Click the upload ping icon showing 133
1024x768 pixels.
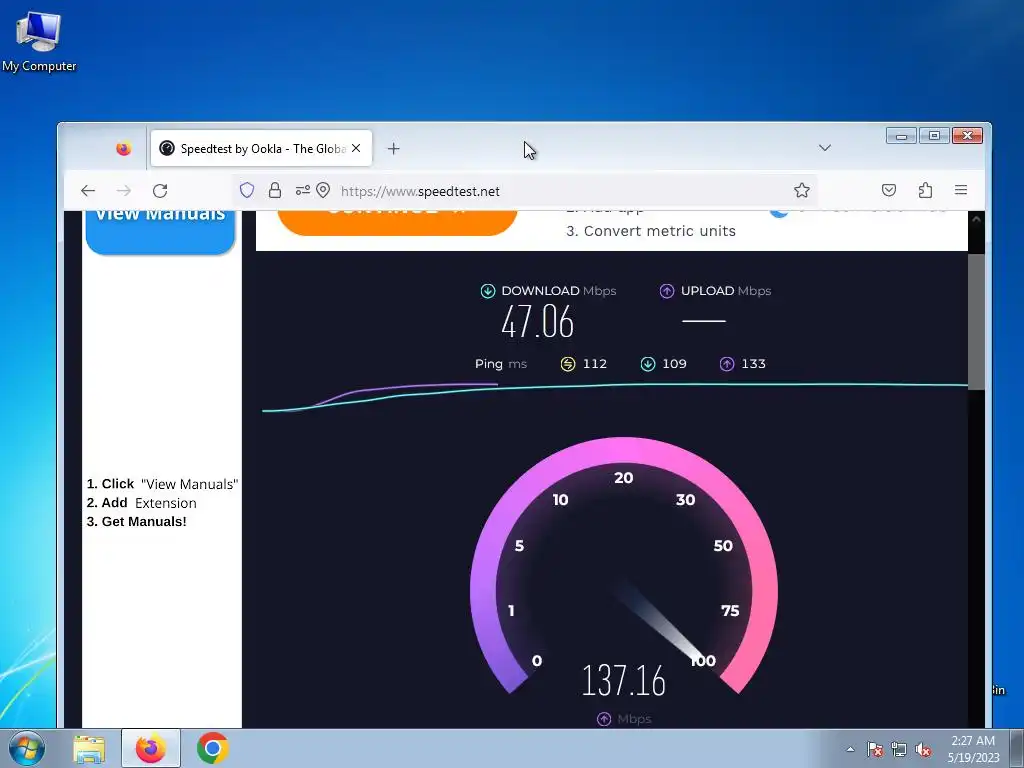pos(727,364)
